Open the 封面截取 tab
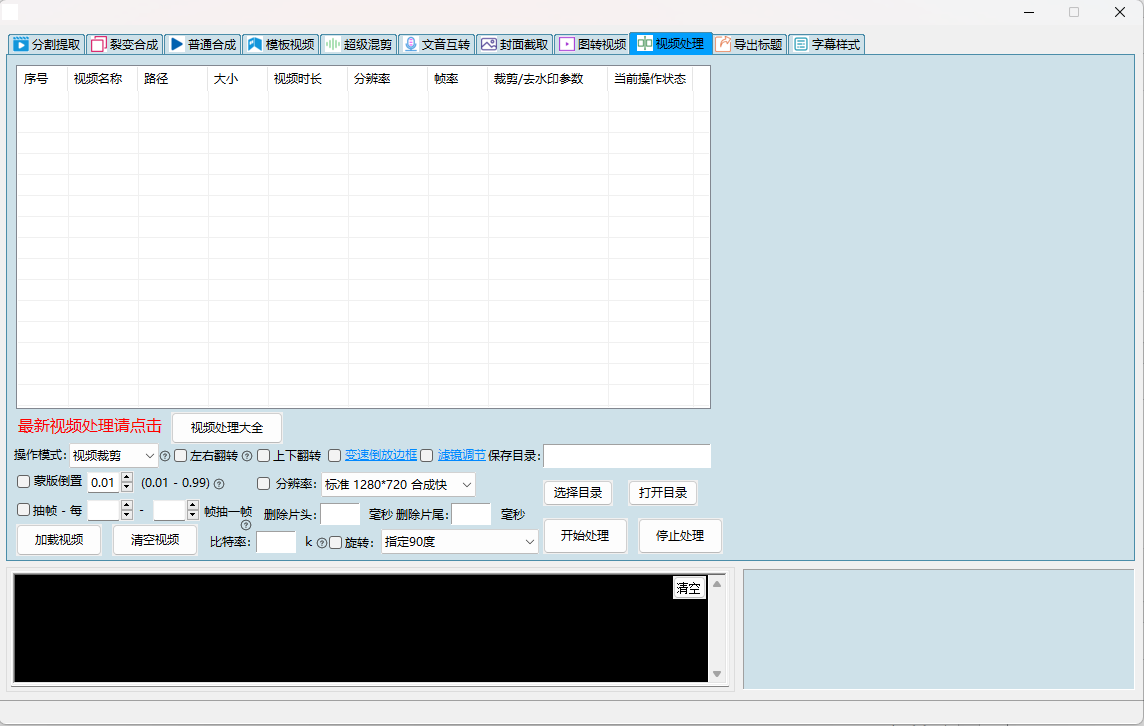Screen dimensions: 1144x726 514,44
